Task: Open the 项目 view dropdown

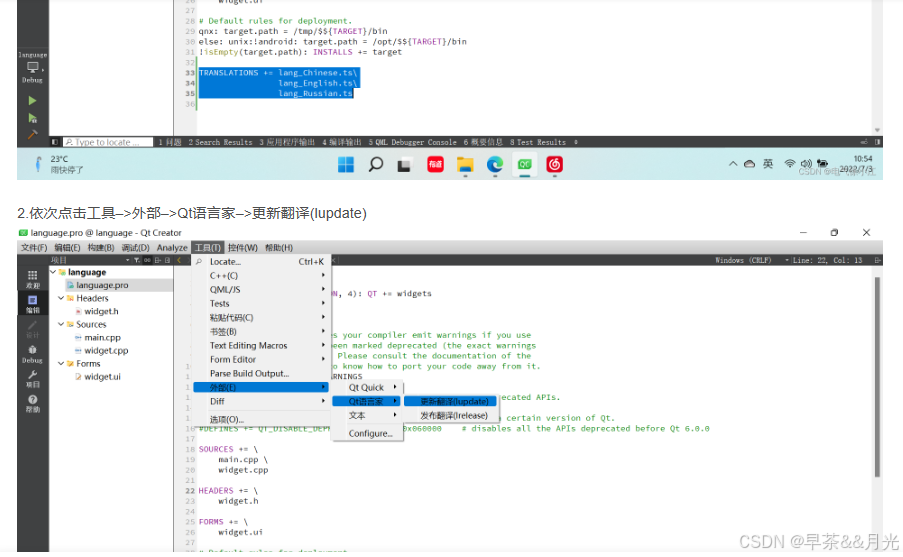Action: (x=89, y=260)
